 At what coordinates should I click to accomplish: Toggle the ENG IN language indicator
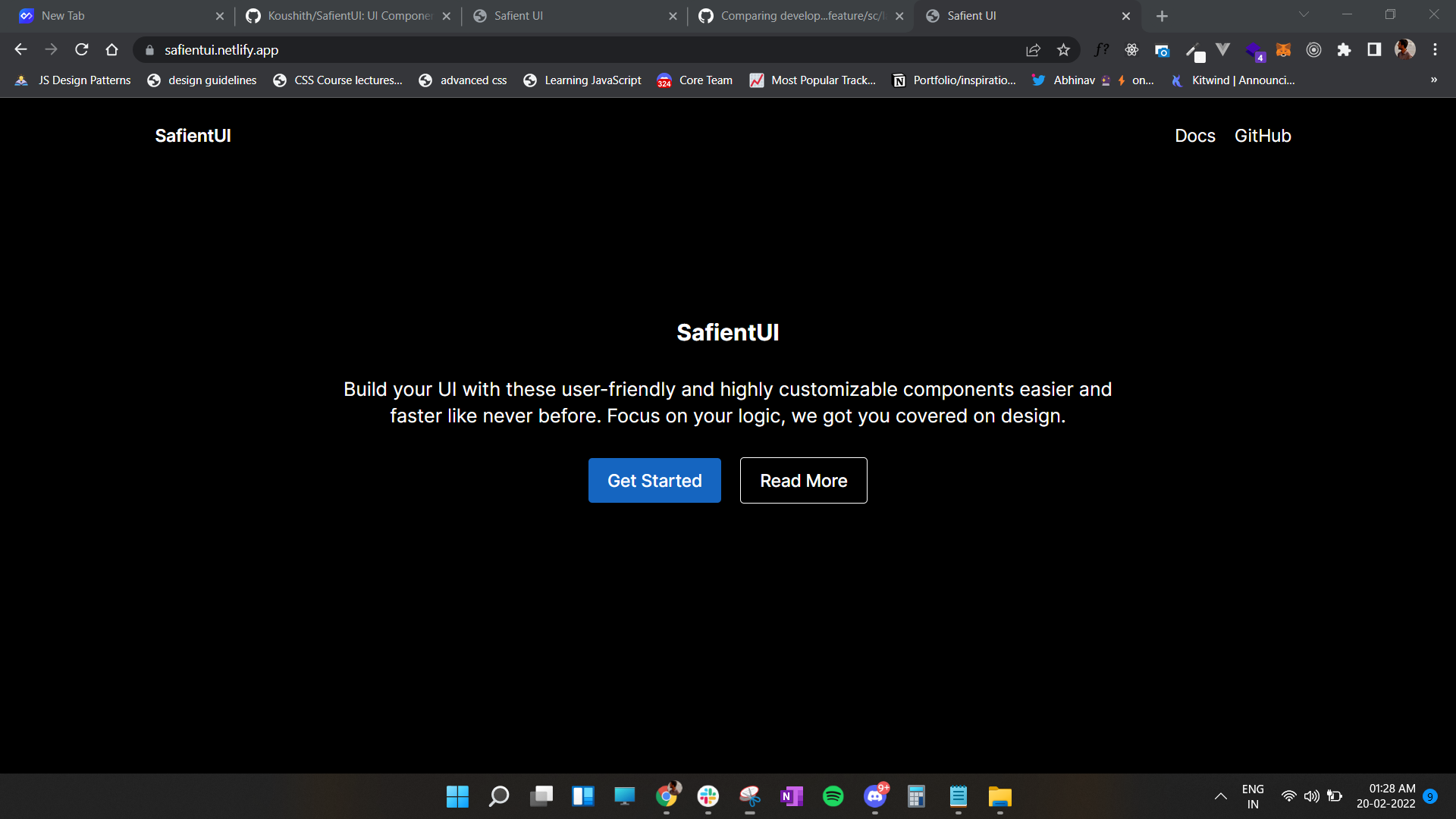click(x=1252, y=795)
